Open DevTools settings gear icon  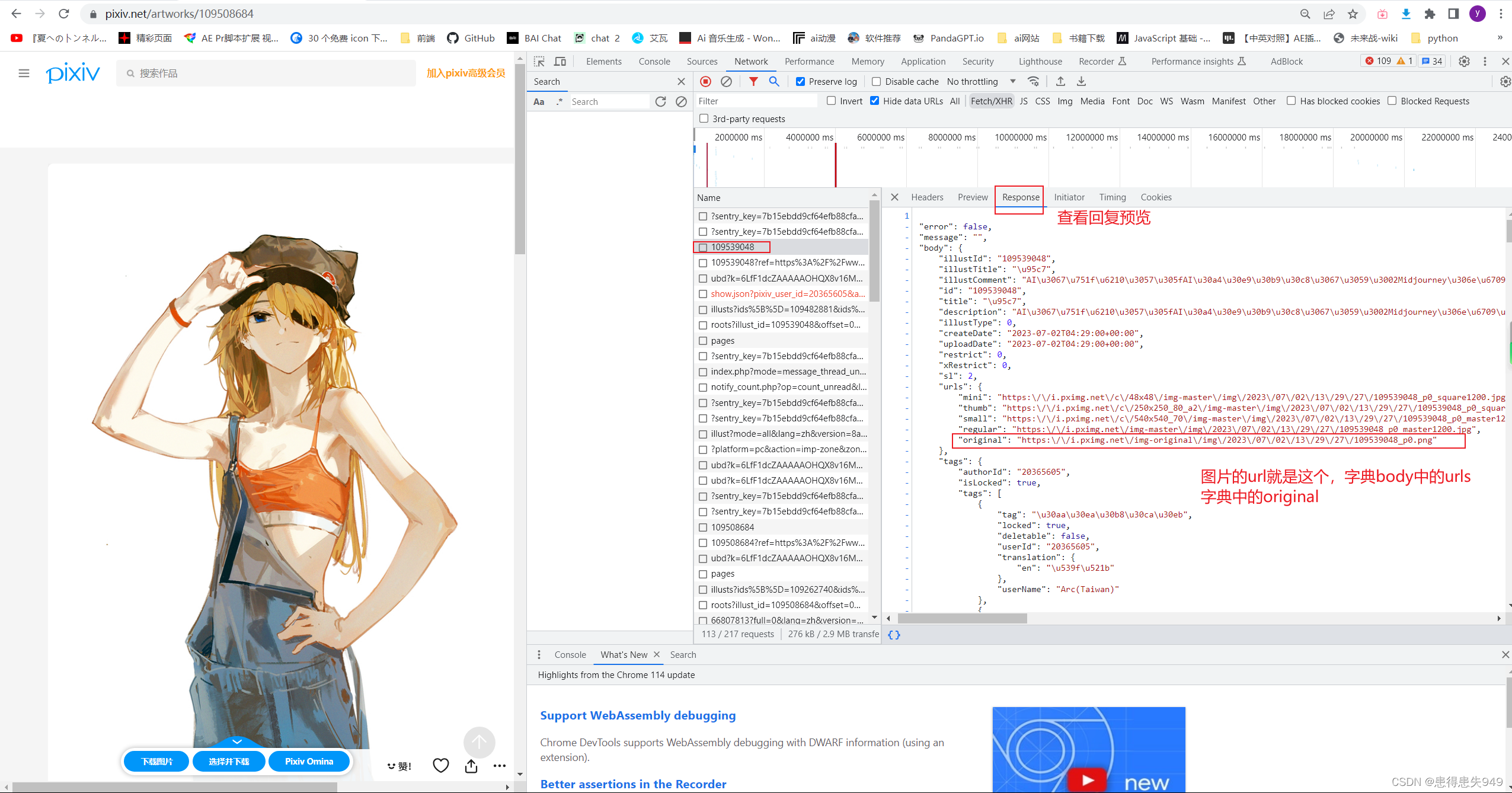click(x=1463, y=62)
